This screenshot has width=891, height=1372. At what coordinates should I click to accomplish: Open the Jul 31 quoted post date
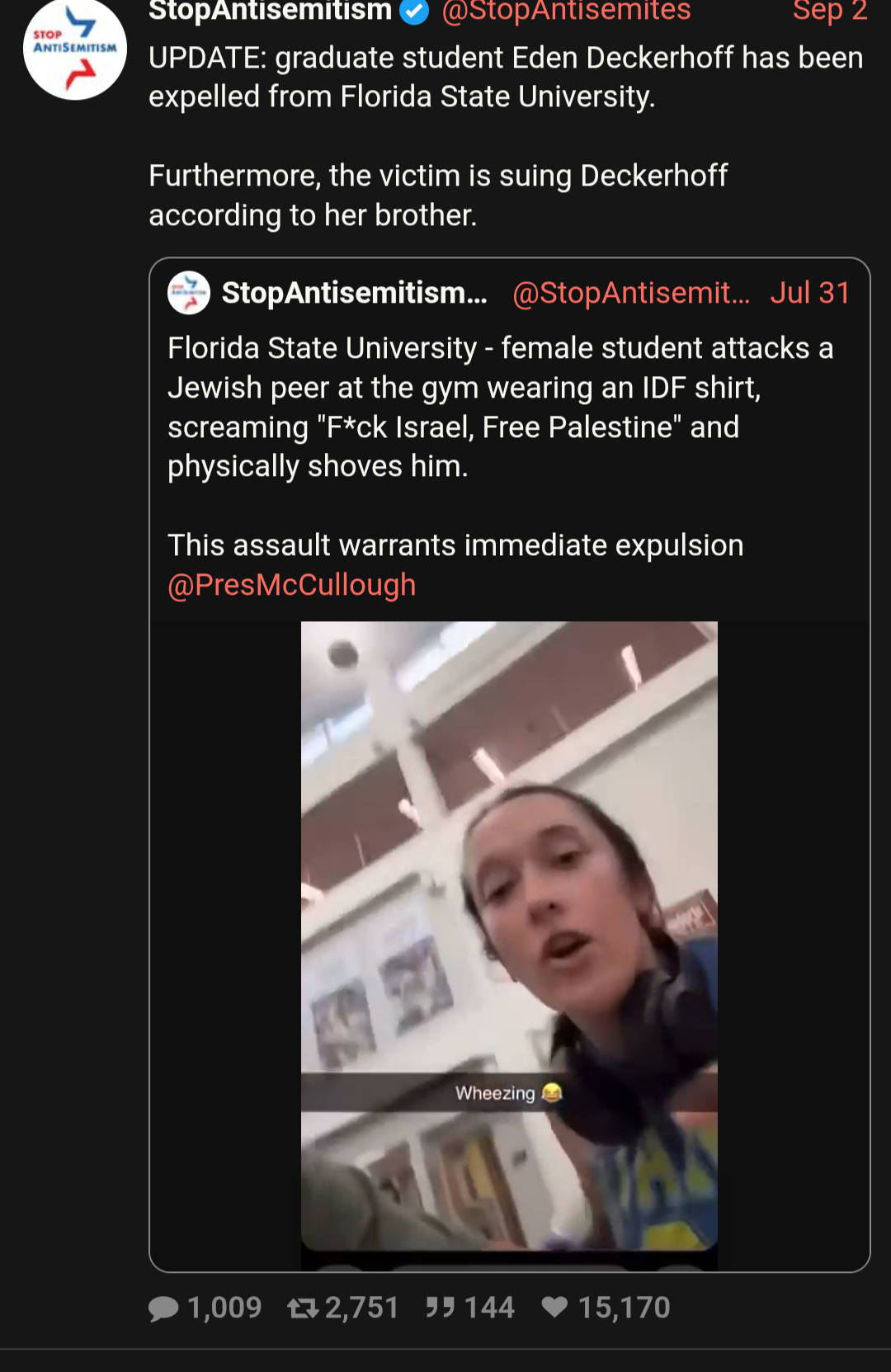pyautogui.click(x=810, y=293)
